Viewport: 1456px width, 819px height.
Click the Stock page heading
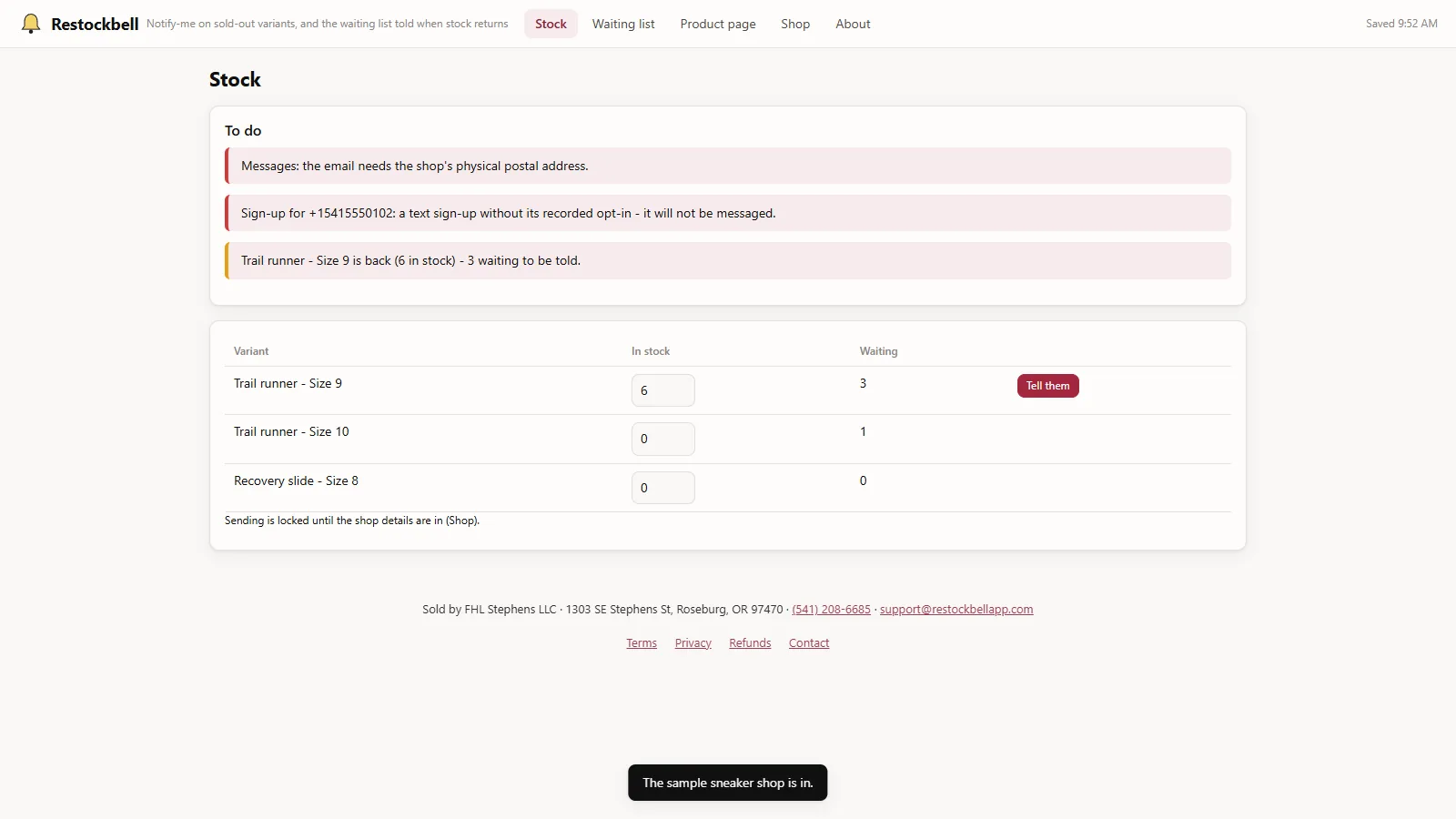coord(235,79)
